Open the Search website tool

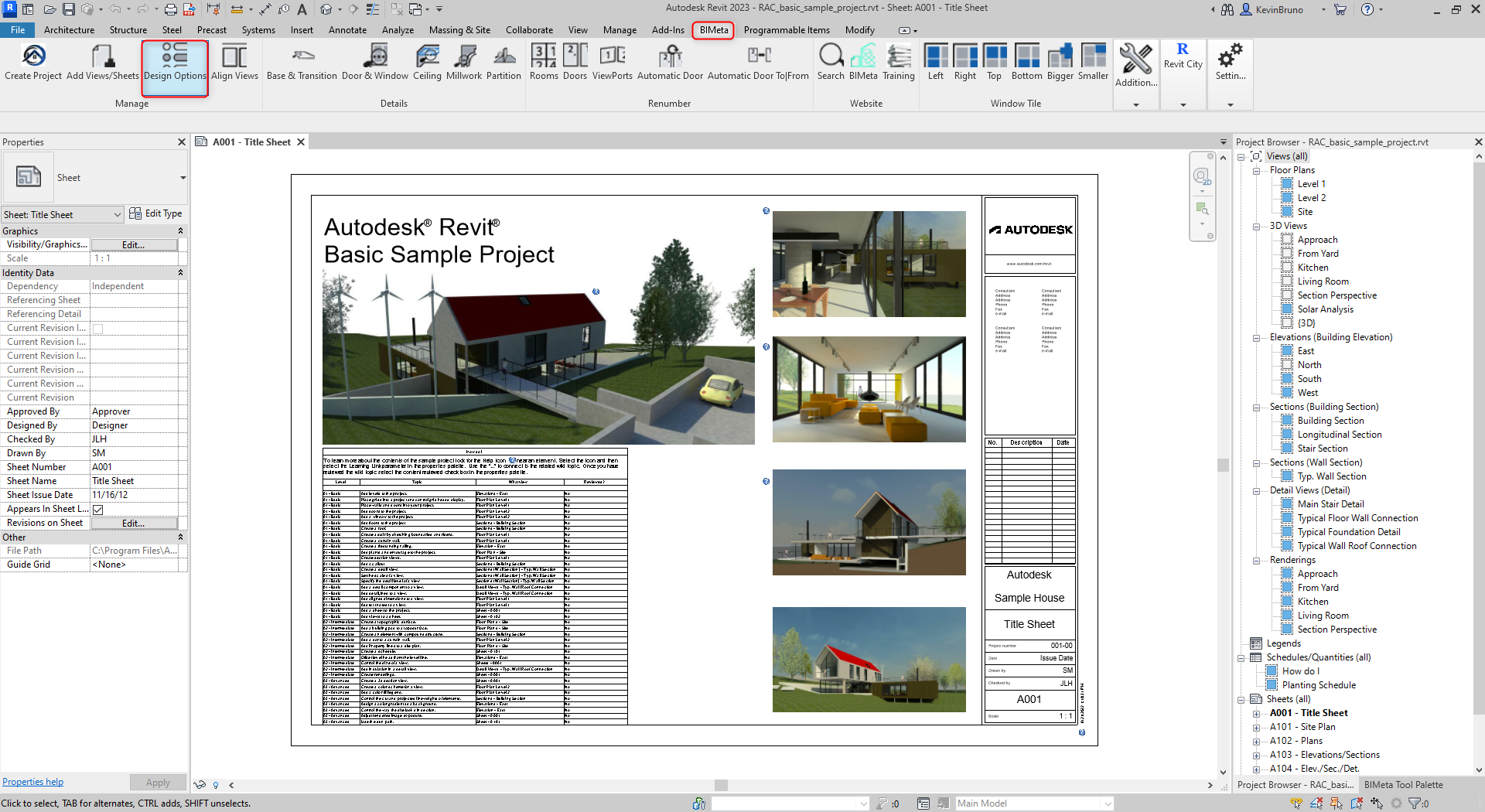831,62
